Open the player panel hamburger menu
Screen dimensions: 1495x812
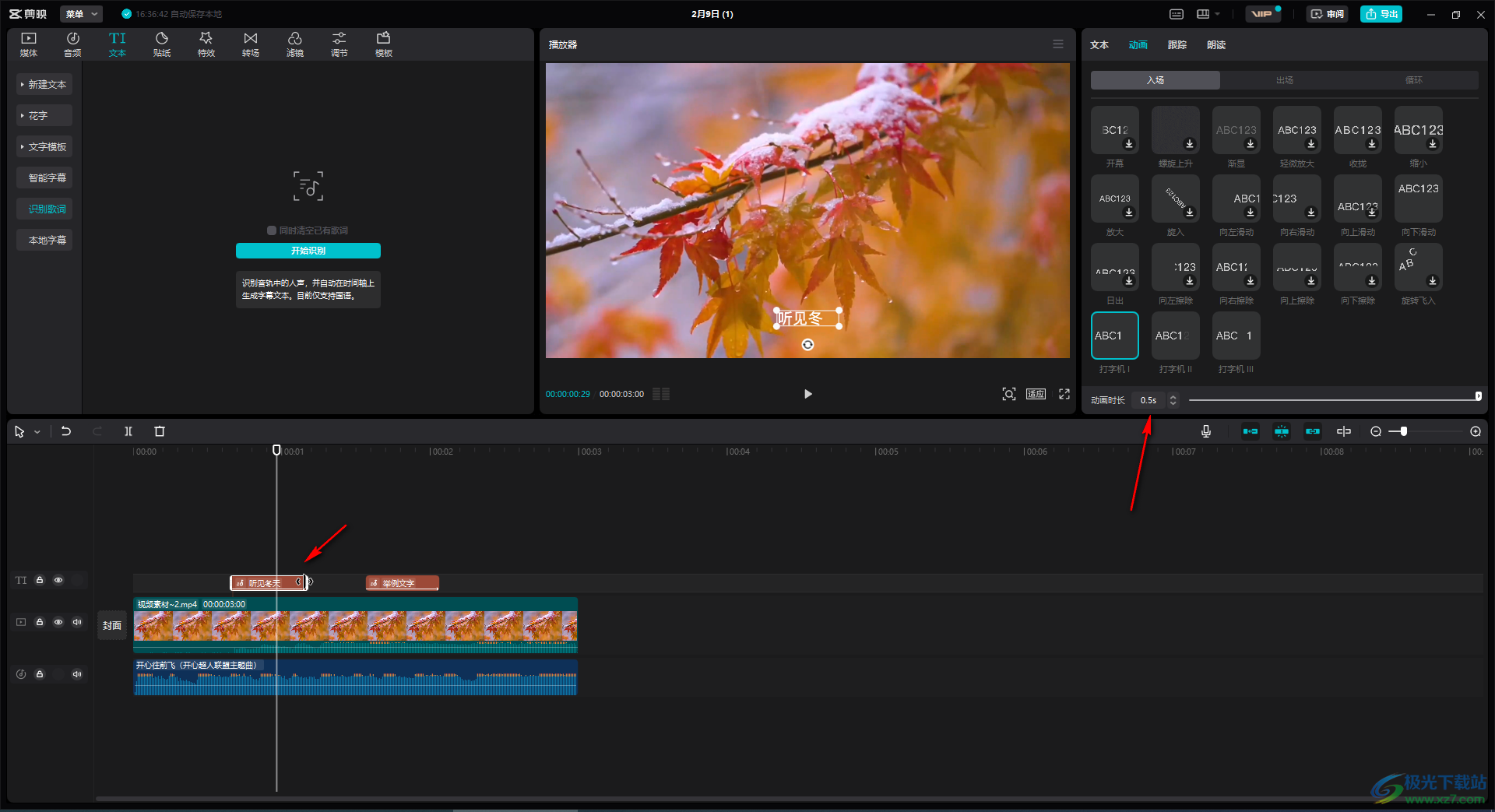[1058, 44]
